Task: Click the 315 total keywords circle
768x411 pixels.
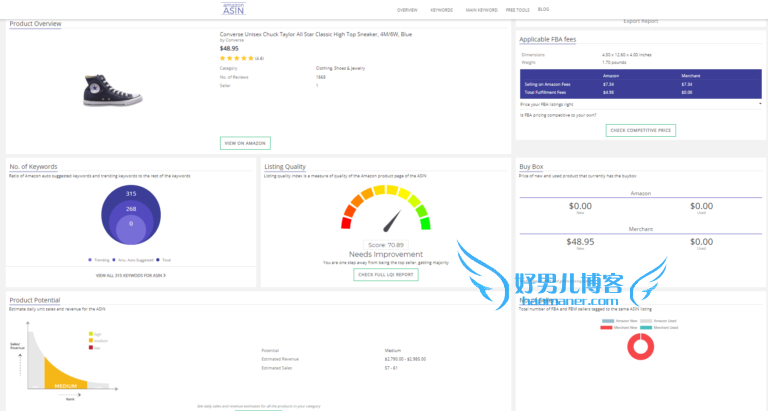Action: [131, 193]
